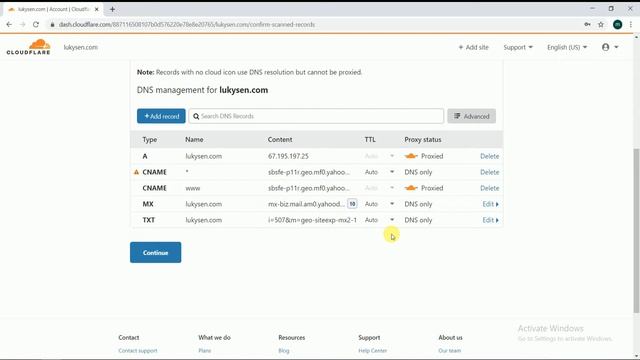Open the Chrome three-dot menu
The width and height of the screenshot is (640, 360).
(x=631, y=24)
